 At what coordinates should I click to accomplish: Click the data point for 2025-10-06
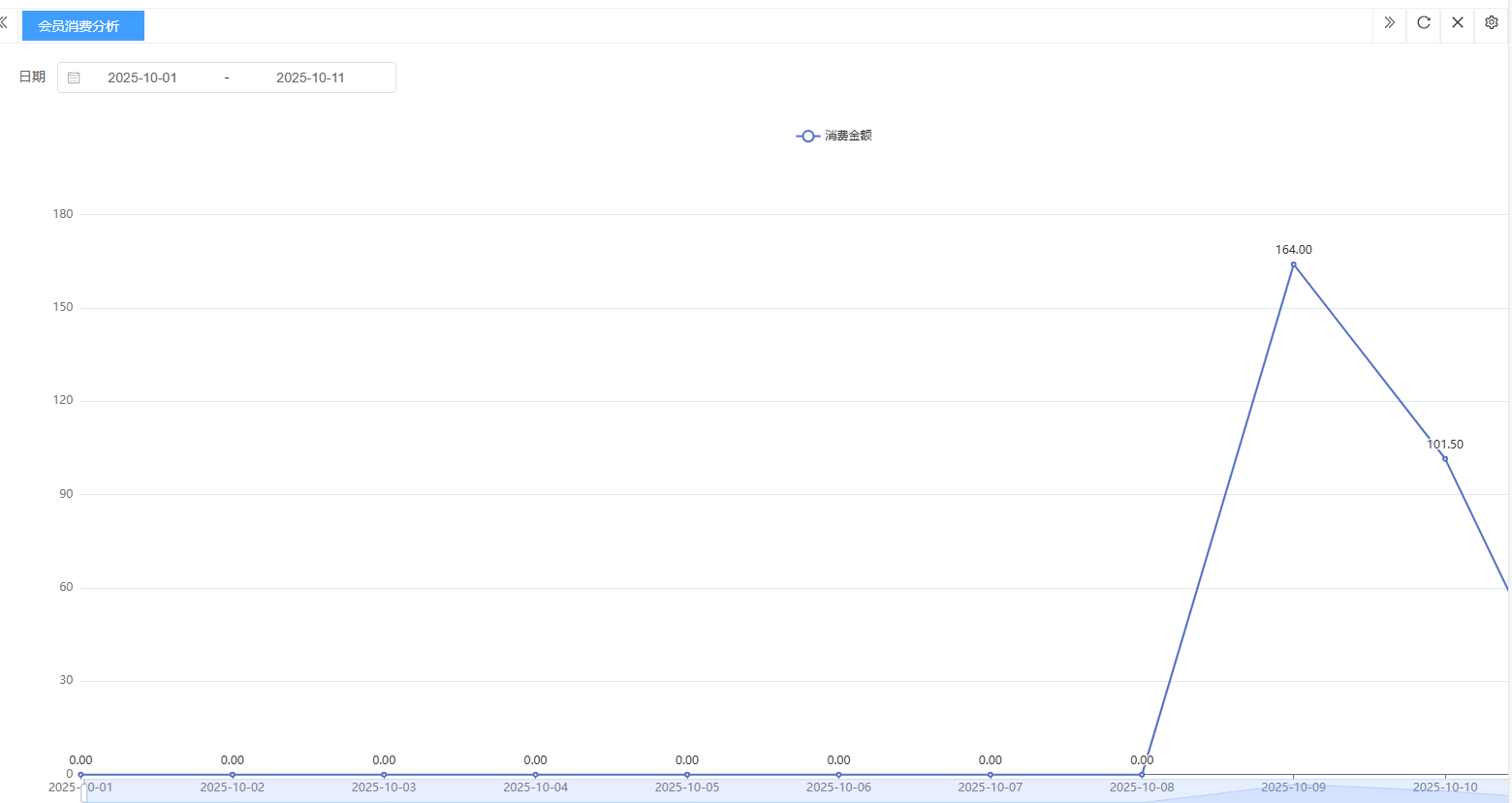[838, 775]
